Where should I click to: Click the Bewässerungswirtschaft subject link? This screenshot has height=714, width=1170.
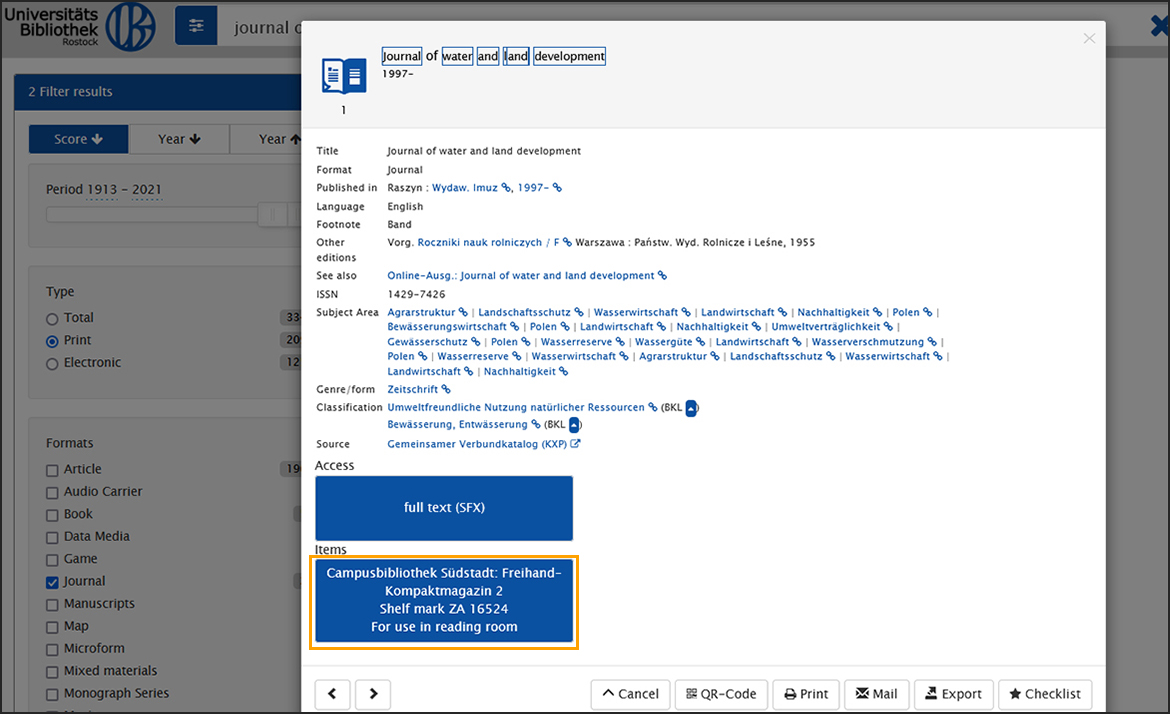(x=447, y=327)
